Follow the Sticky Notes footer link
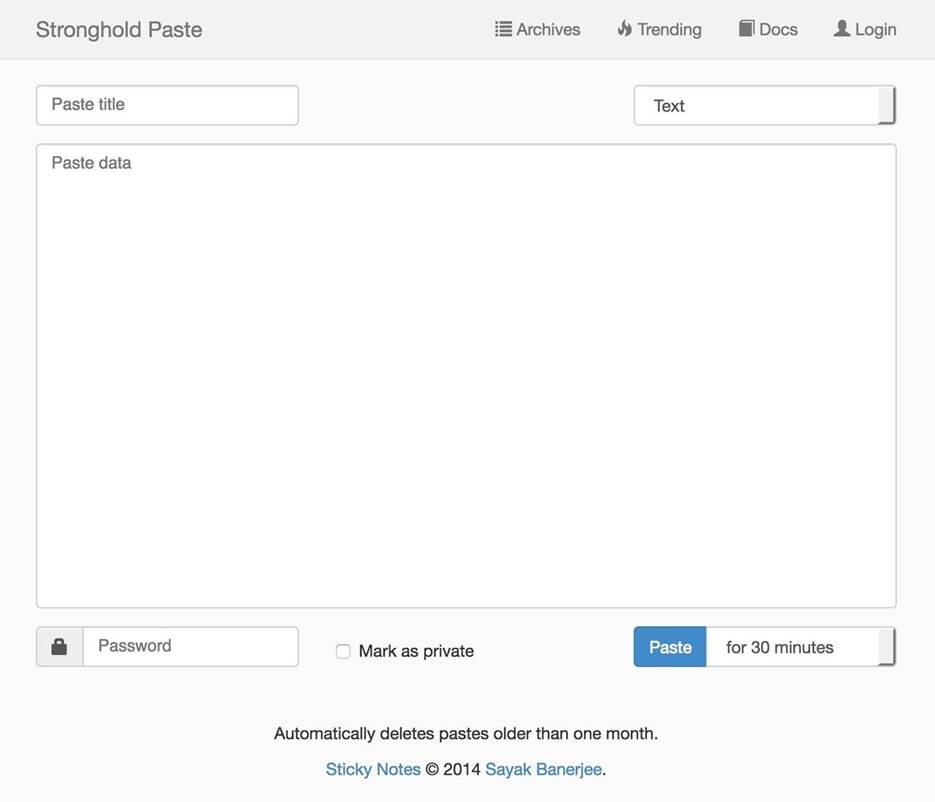The image size is (935, 802). 373,769
